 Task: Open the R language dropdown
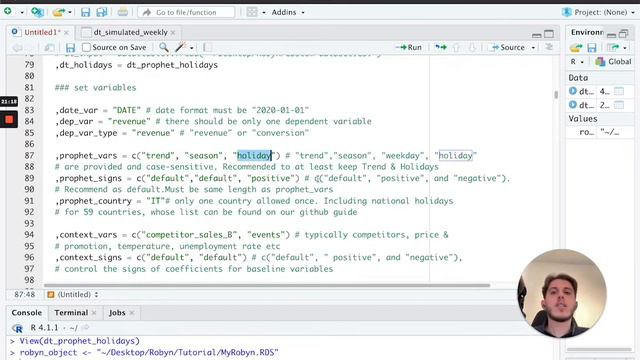(577, 62)
